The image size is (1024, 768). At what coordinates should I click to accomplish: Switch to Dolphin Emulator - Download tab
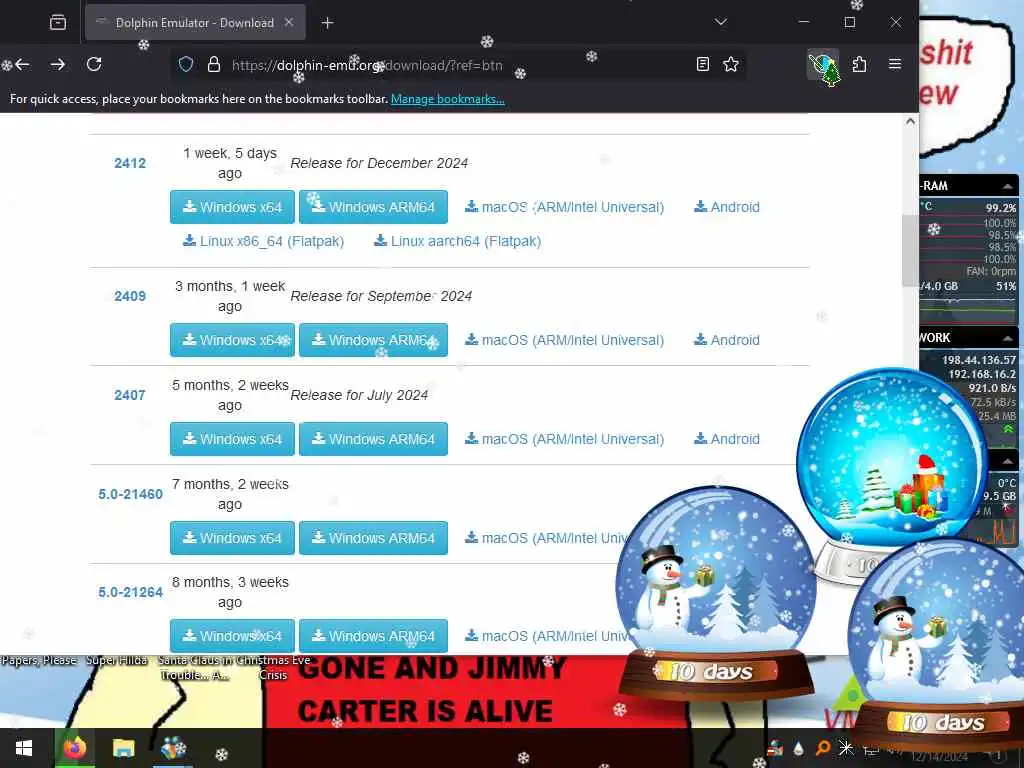pyautogui.click(x=195, y=23)
